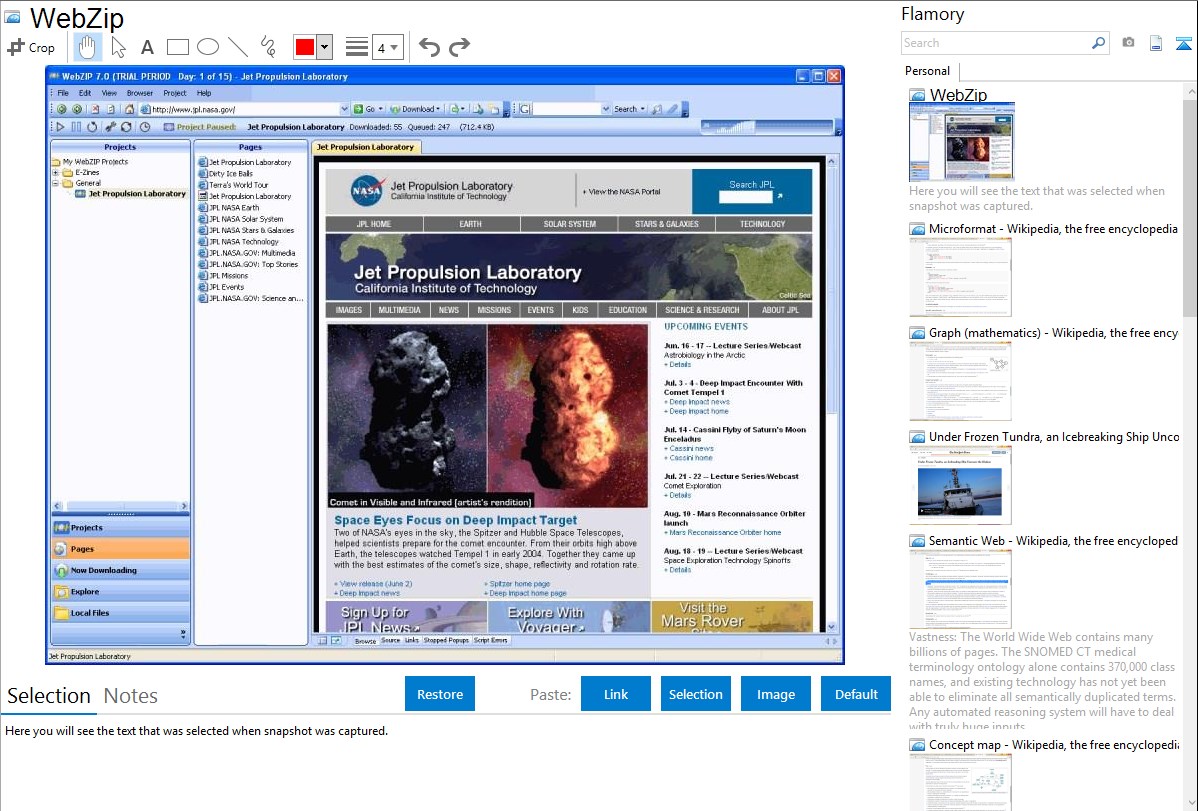Screen dimensions: 1198x811
Task: Open the WebZIP Search dropdown button
Action: click(x=630, y=109)
